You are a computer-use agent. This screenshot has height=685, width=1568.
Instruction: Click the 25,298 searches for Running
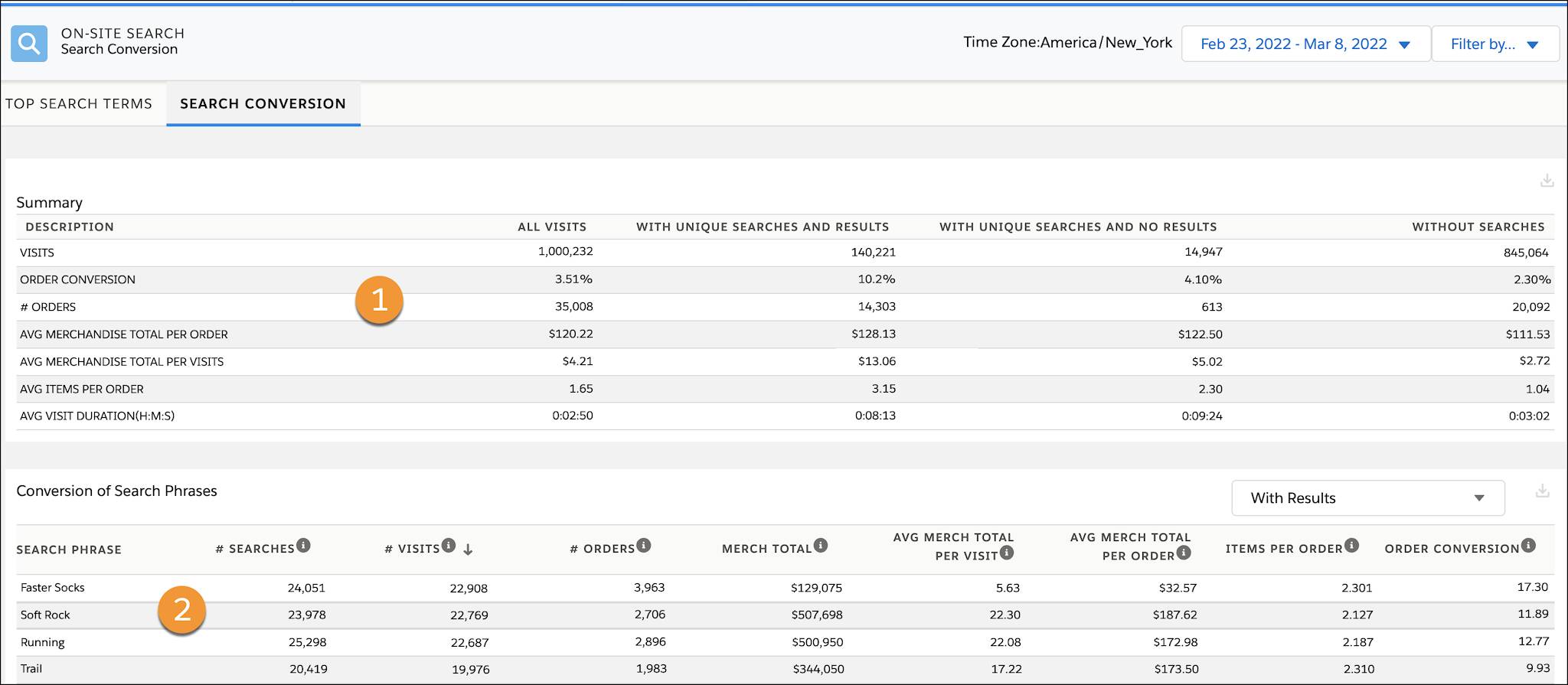coord(307,642)
